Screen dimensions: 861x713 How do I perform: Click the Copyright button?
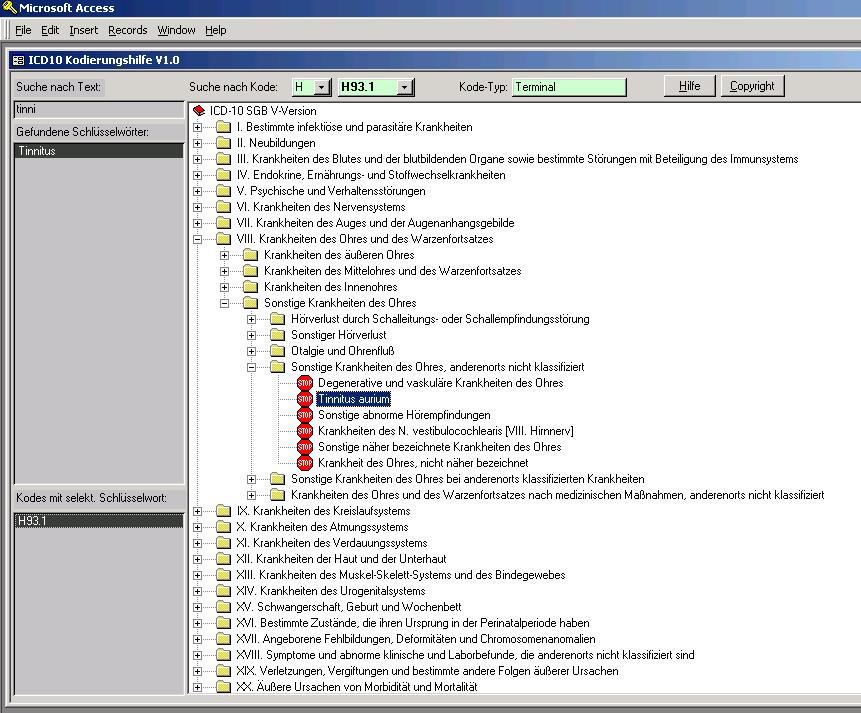click(752, 86)
